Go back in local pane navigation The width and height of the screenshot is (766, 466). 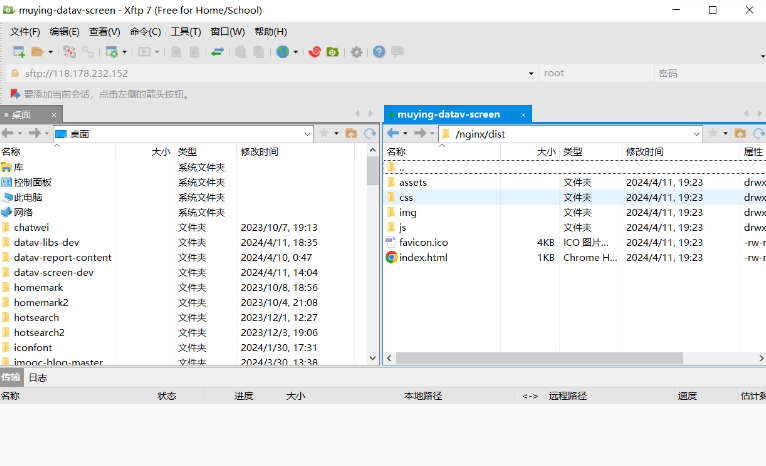coord(7,133)
